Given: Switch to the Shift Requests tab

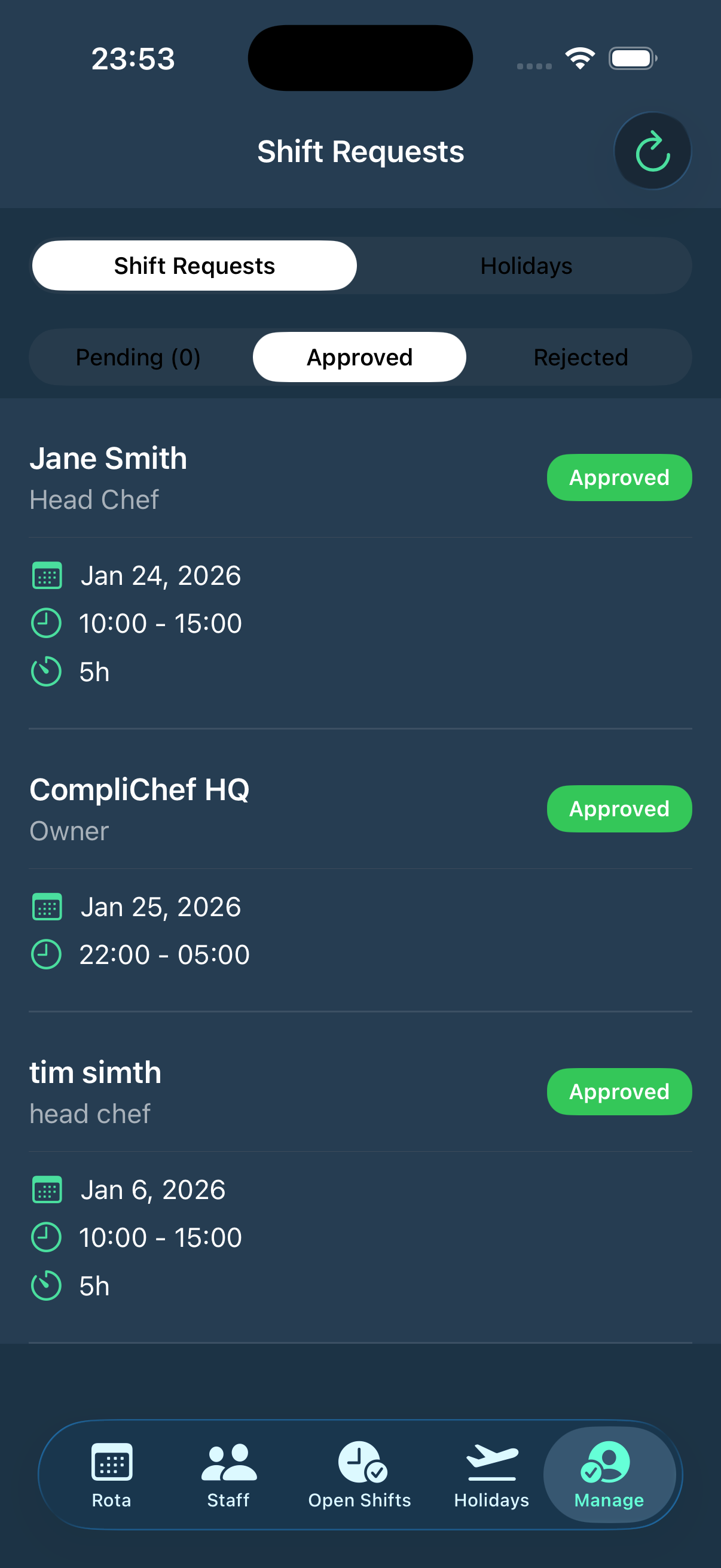Looking at the screenshot, I should pos(194,266).
